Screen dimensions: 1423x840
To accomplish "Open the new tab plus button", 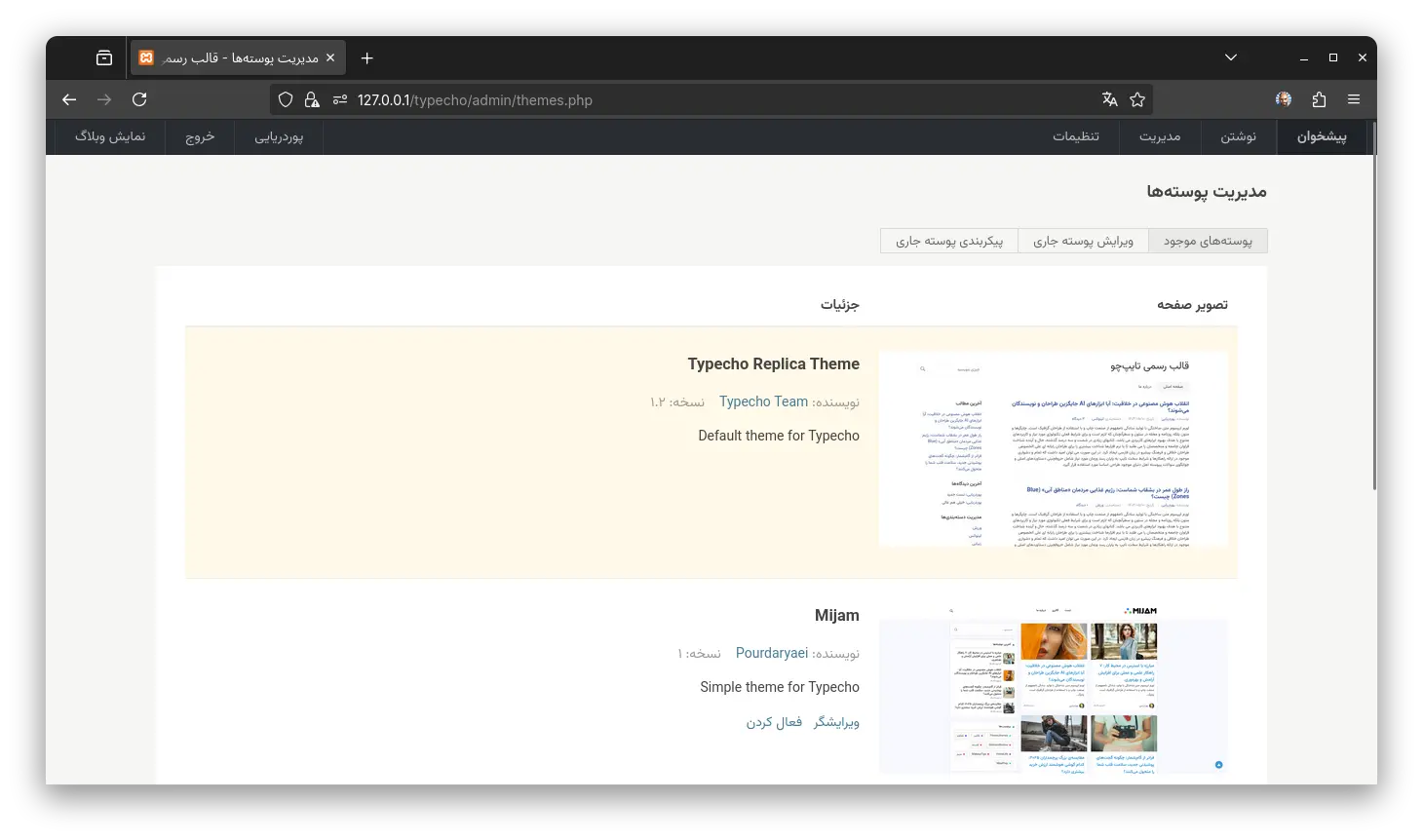I will click(366, 58).
